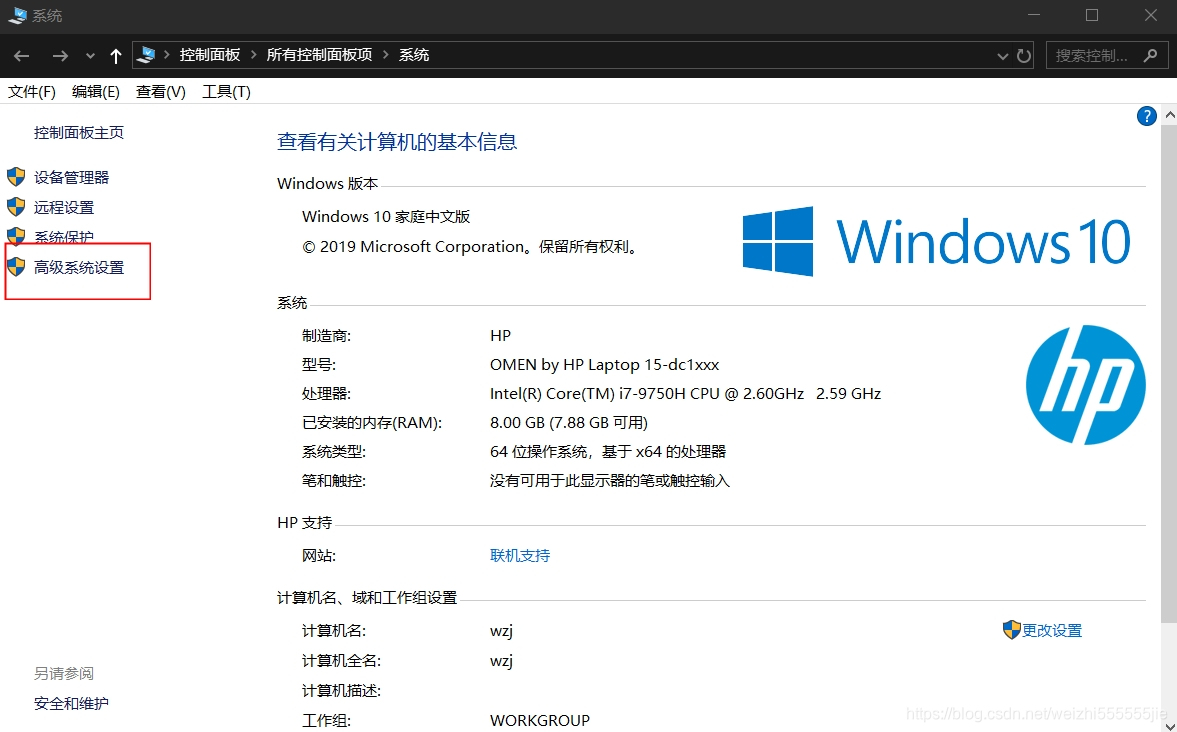Click the HP logo

[x=1085, y=384]
